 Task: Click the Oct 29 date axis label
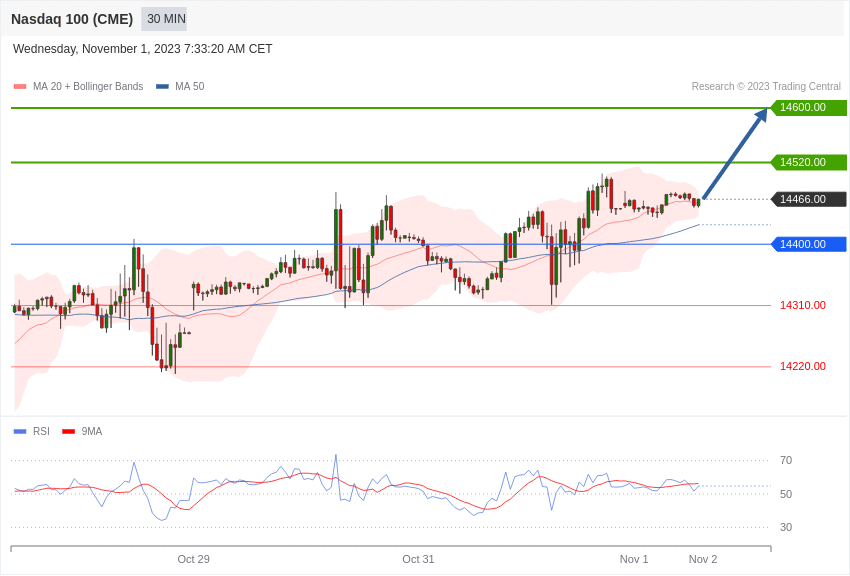pyautogui.click(x=193, y=559)
